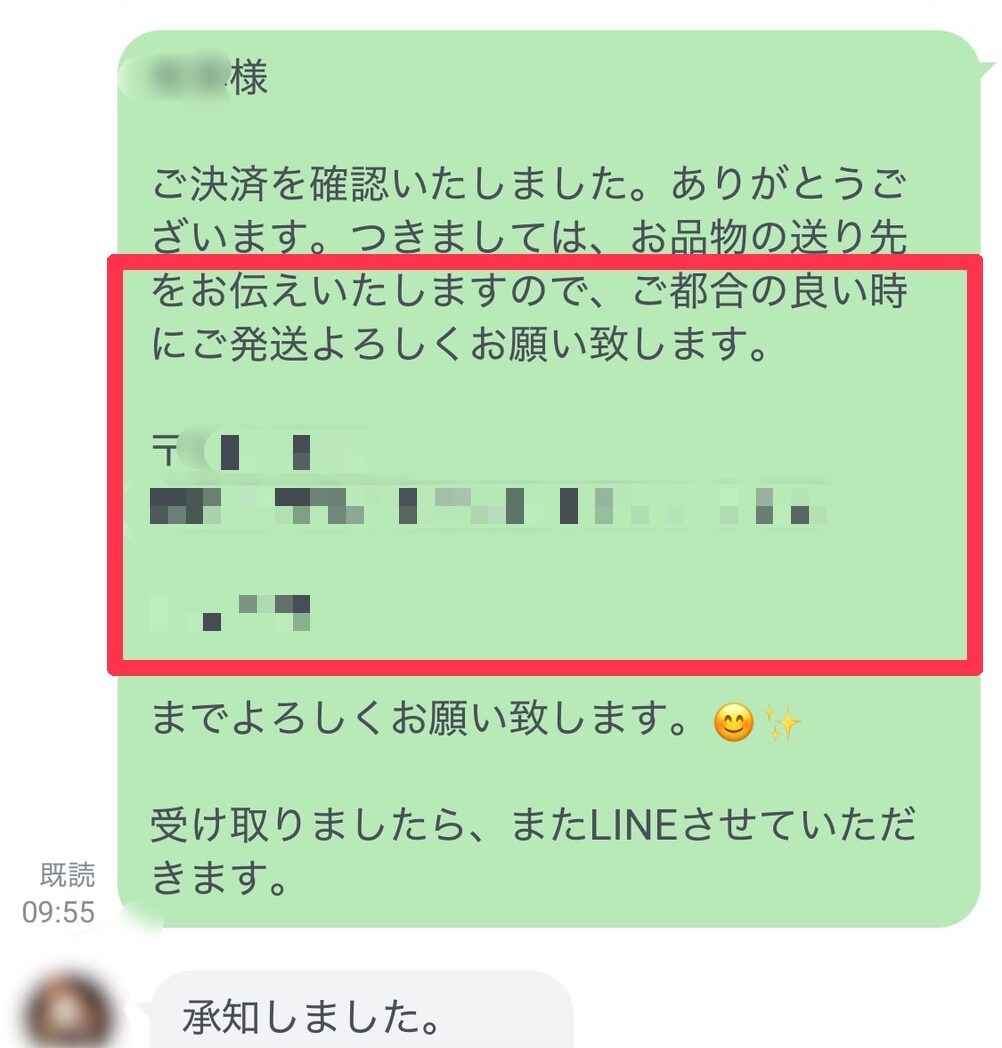This screenshot has height=1048, width=1002.
Task: Tap the green bubble tail corner
Action: coord(984,66)
